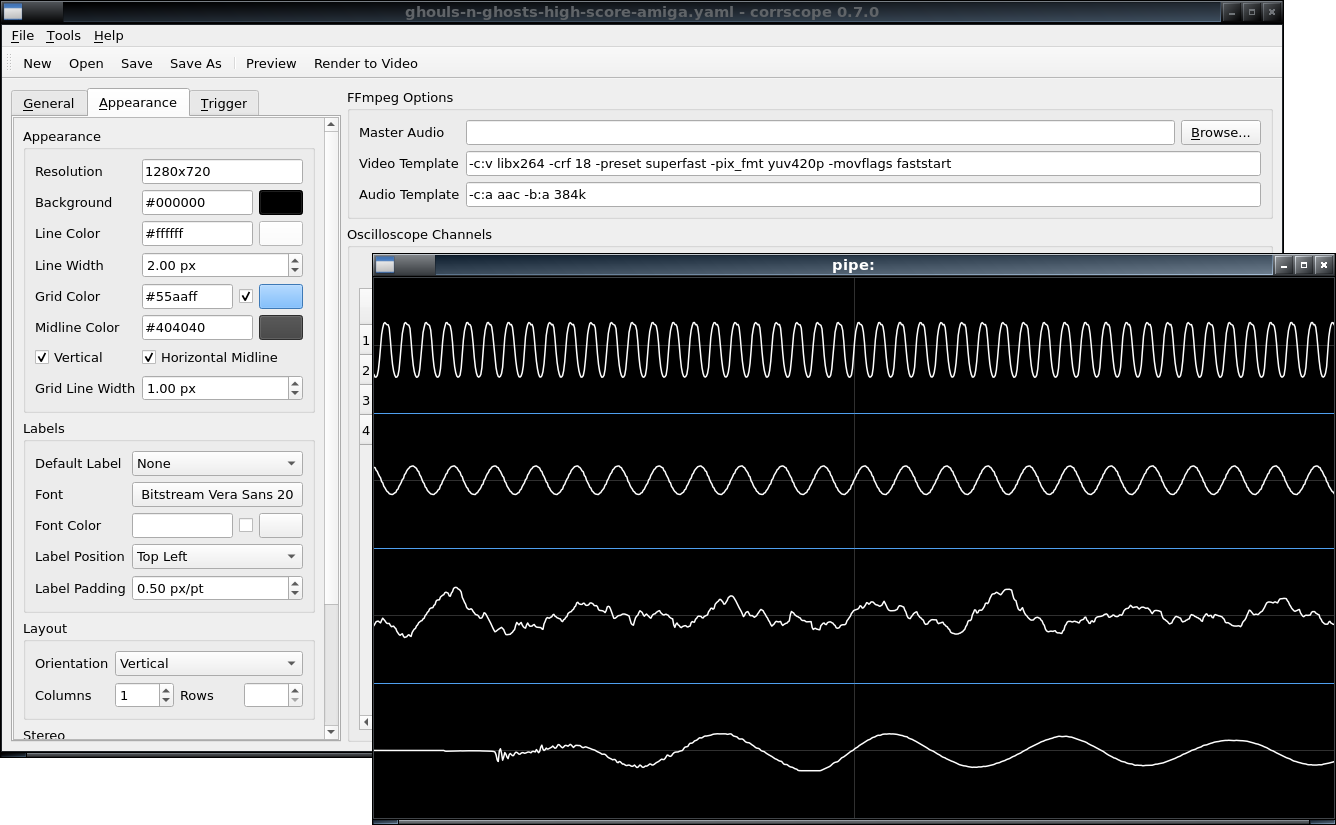Open the pipe: window menu icon
The width and height of the screenshot is (1336, 825).
(385, 265)
